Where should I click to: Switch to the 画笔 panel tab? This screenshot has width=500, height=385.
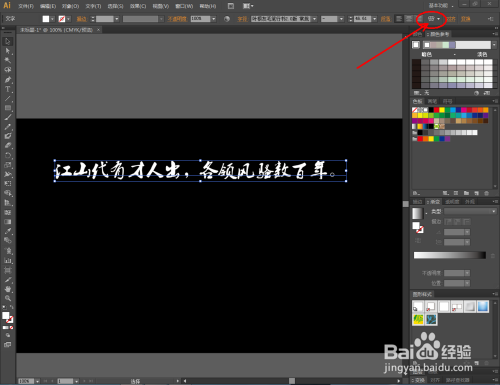pos(432,101)
